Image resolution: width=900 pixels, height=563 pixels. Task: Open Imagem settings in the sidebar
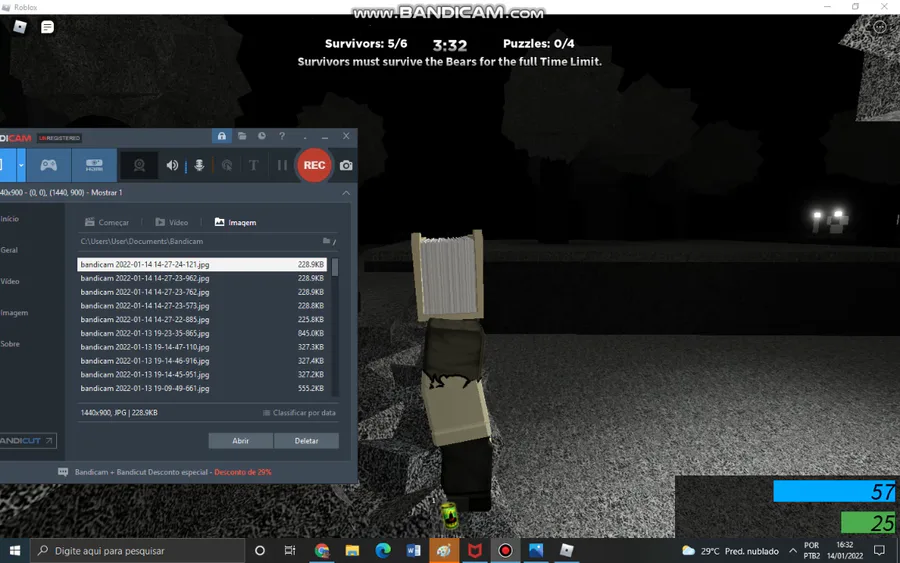[14, 313]
